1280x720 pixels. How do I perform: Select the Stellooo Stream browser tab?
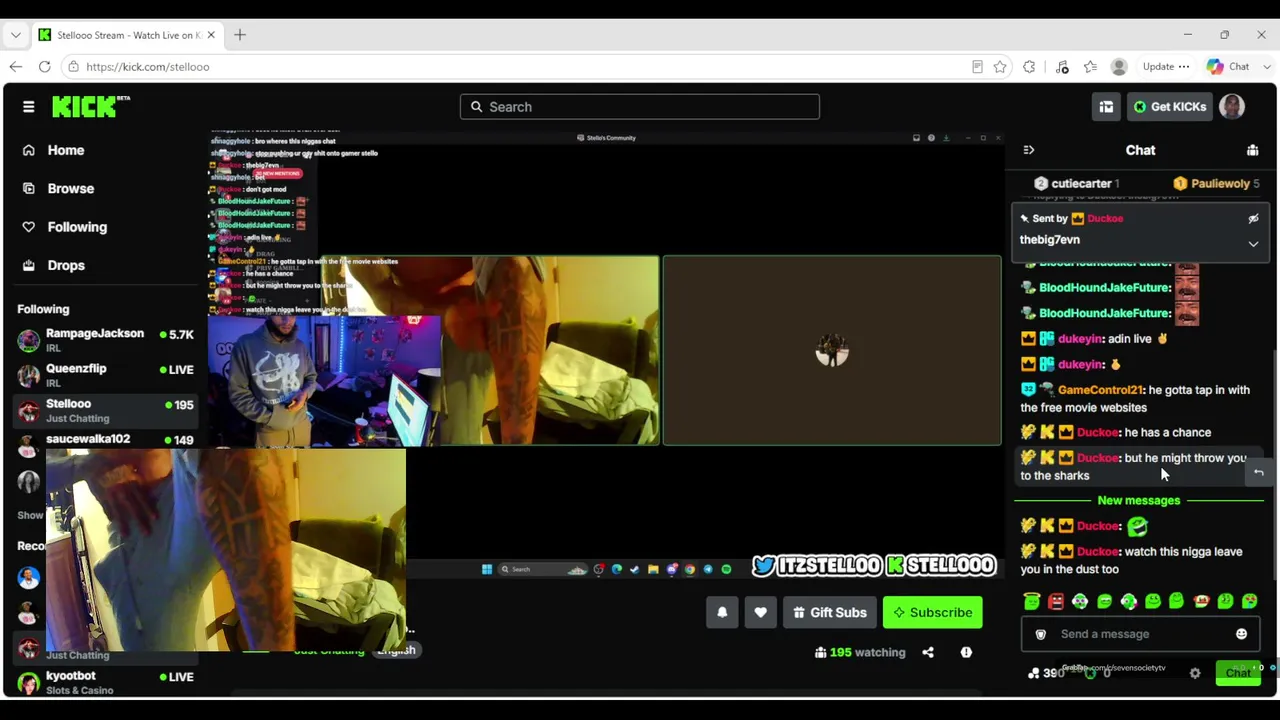(x=127, y=35)
